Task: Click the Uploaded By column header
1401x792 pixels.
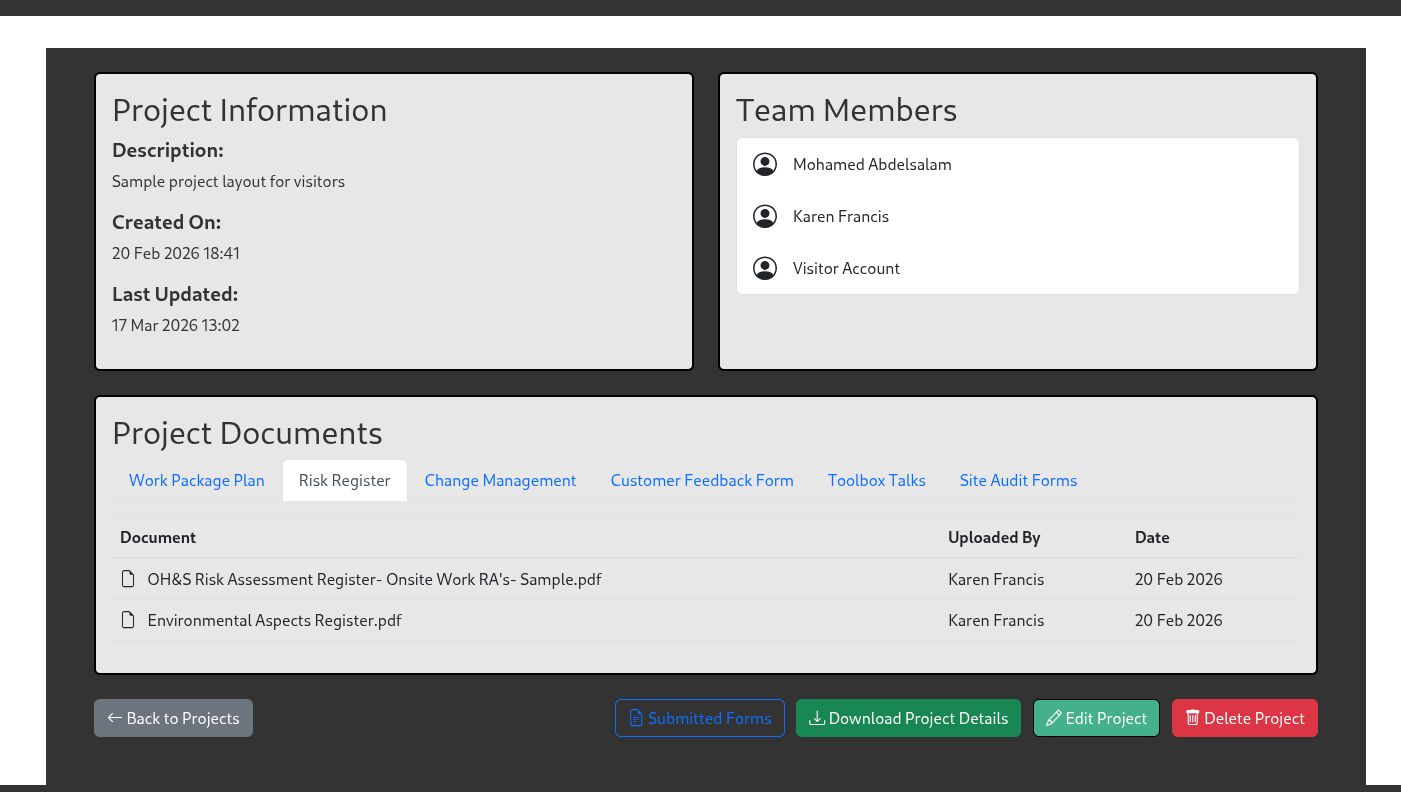Action: click(x=994, y=537)
